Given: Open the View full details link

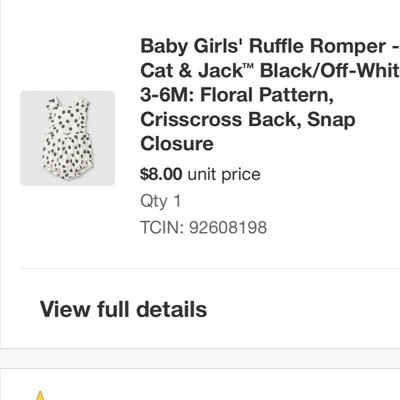Looking at the screenshot, I should click(x=123, y=309).
